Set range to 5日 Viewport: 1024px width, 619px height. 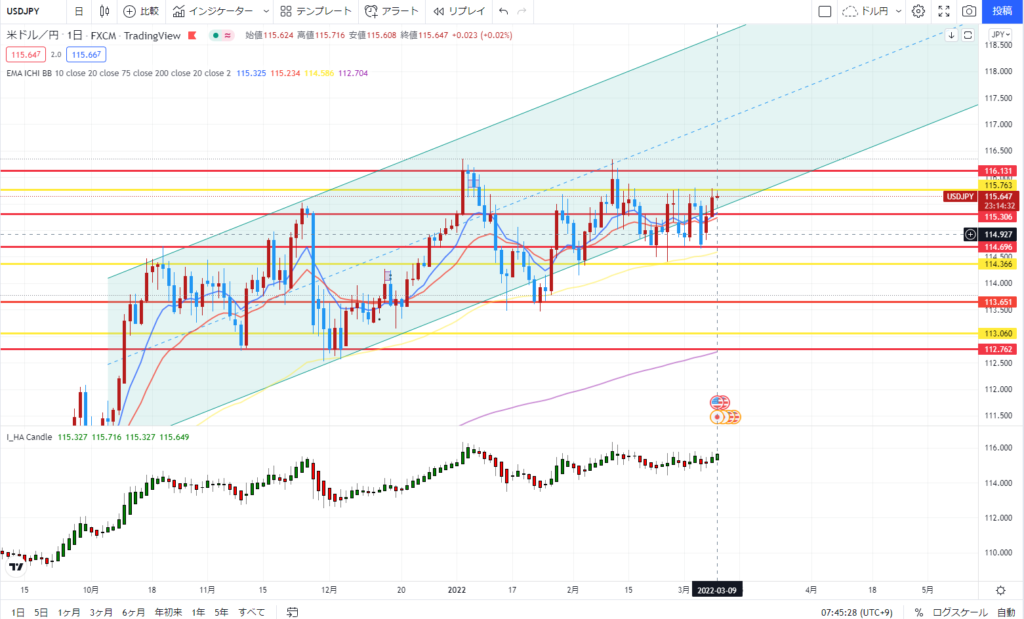click(x=41, y=612)
